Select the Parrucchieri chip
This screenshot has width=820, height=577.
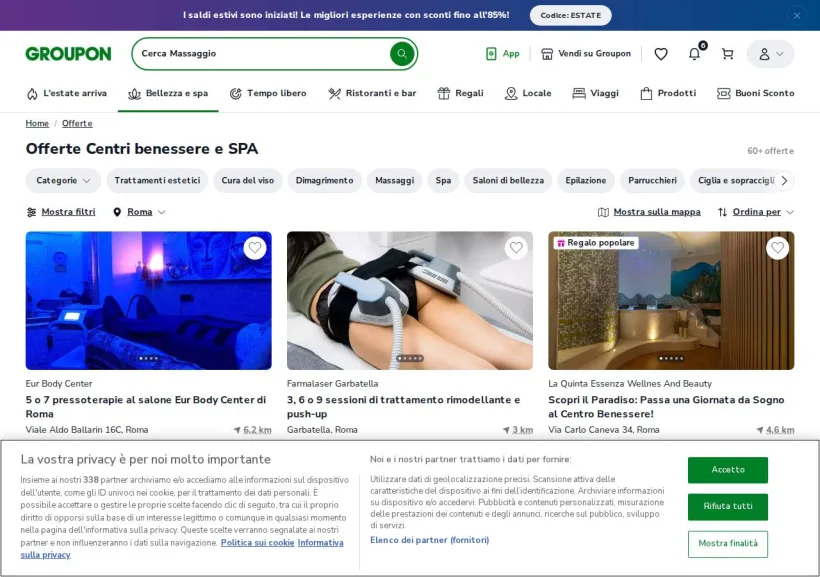652,180
